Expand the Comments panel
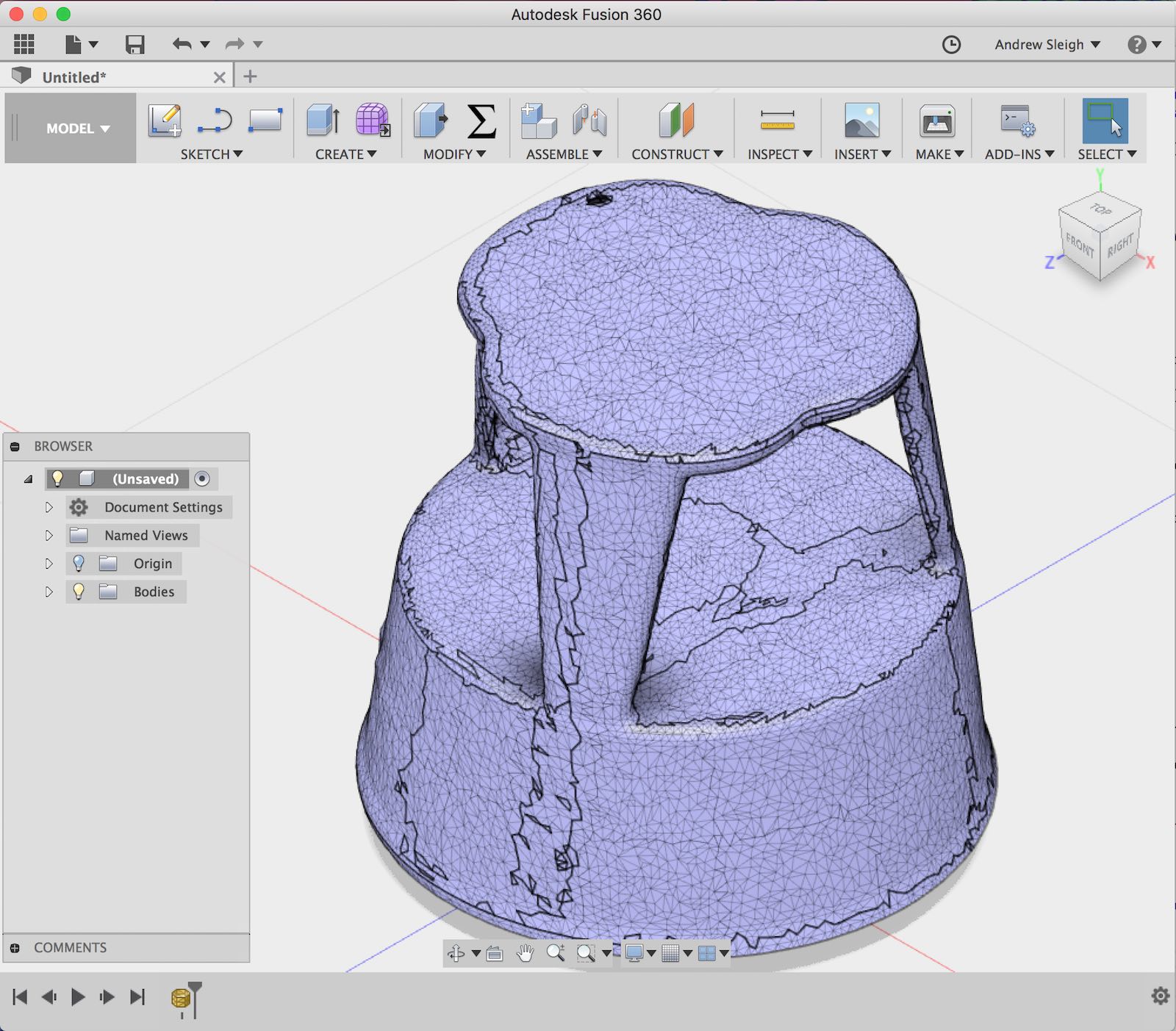Screen dimensions: 1176x1031 pos(15,948)
